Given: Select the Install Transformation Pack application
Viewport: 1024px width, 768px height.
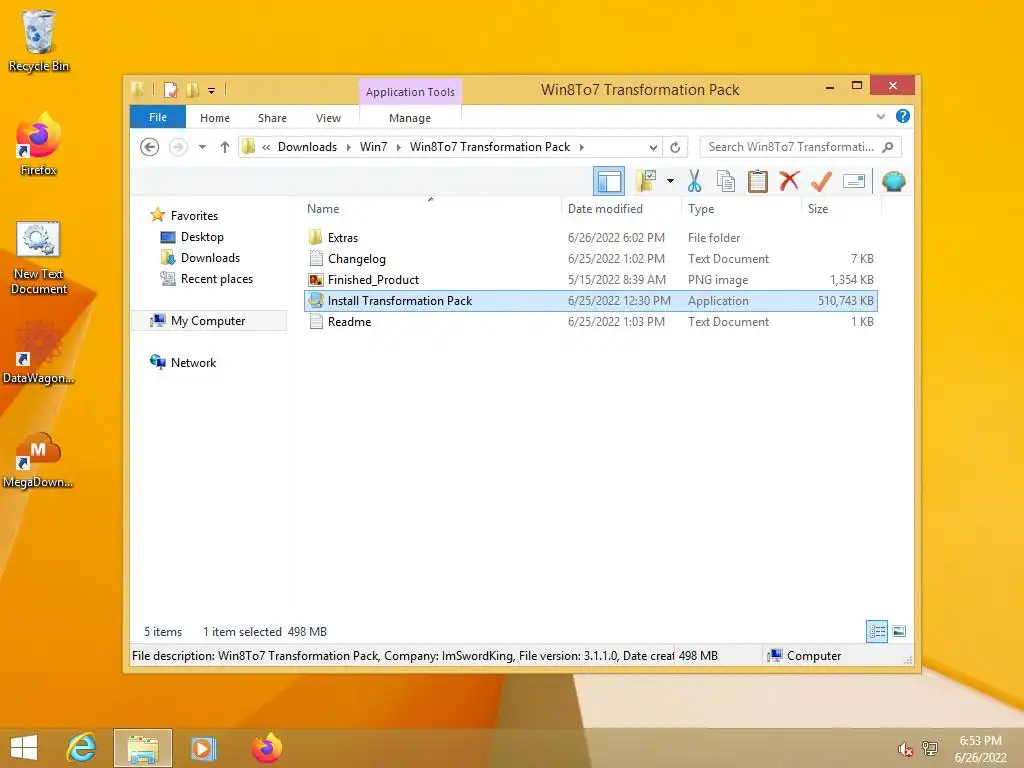Looking at the screenshot, I should [590, 300].
